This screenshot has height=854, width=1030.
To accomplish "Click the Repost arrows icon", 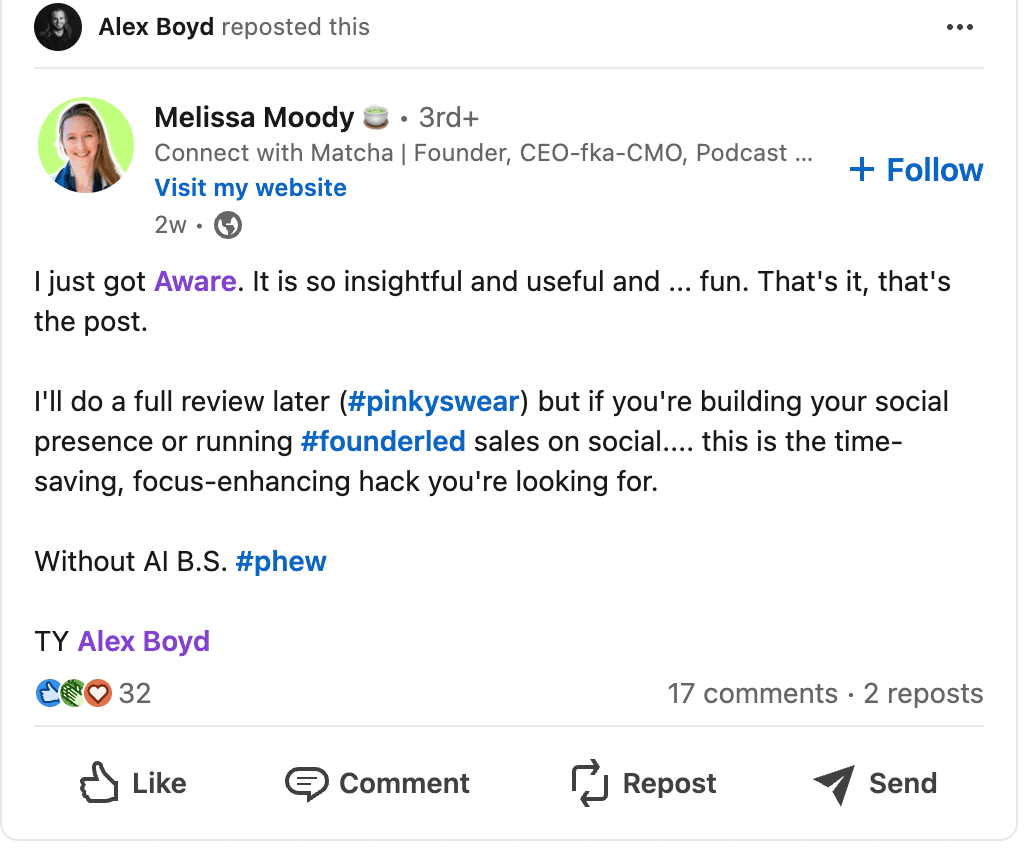I will [x=588, y=783].
